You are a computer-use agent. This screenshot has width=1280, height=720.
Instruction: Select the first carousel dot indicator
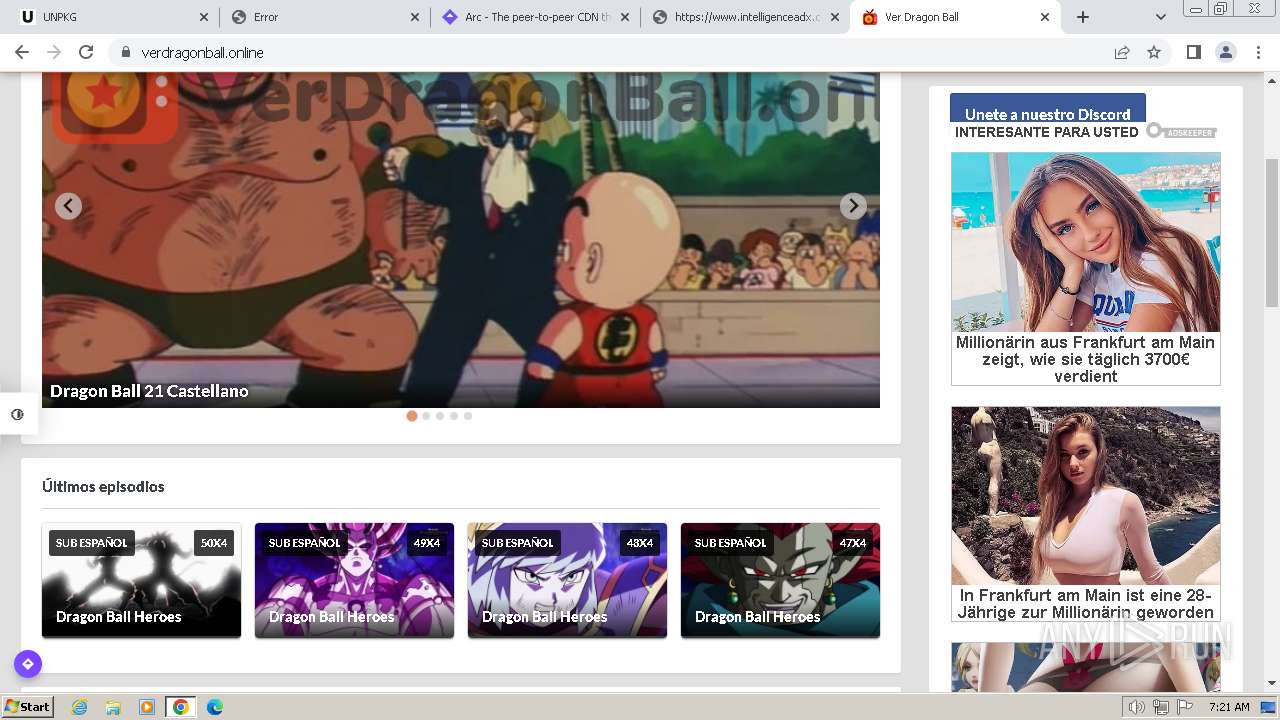pyautogui.click(x=412, y=416)
